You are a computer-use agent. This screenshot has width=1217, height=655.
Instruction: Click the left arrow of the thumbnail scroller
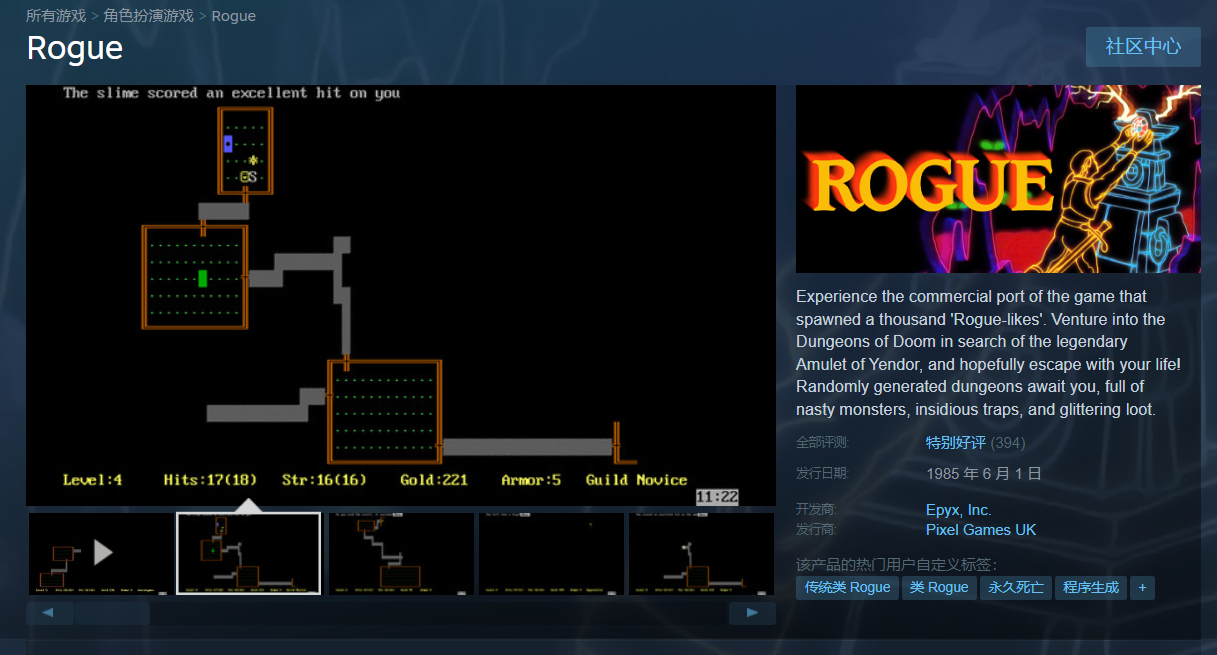click(50, 613)
